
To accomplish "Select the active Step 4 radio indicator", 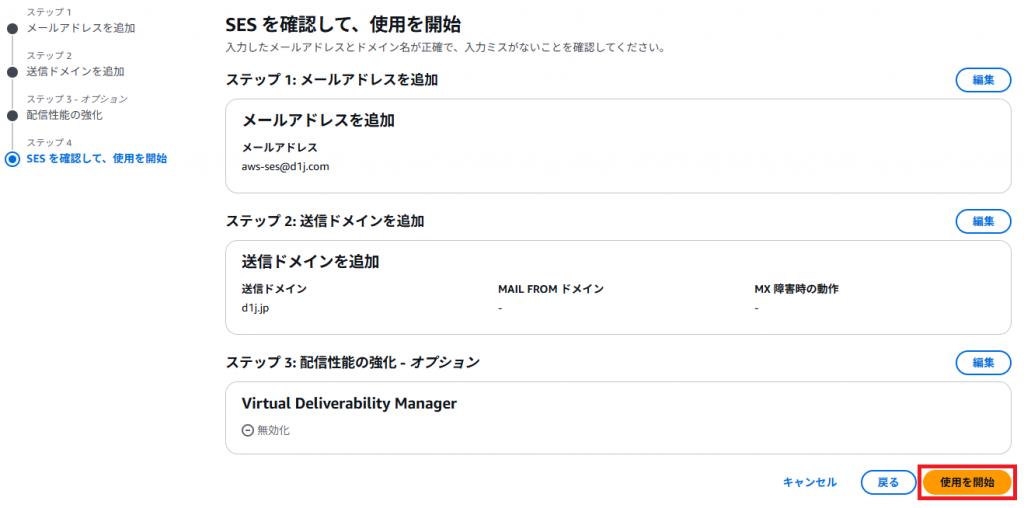I will click(12, 159).
